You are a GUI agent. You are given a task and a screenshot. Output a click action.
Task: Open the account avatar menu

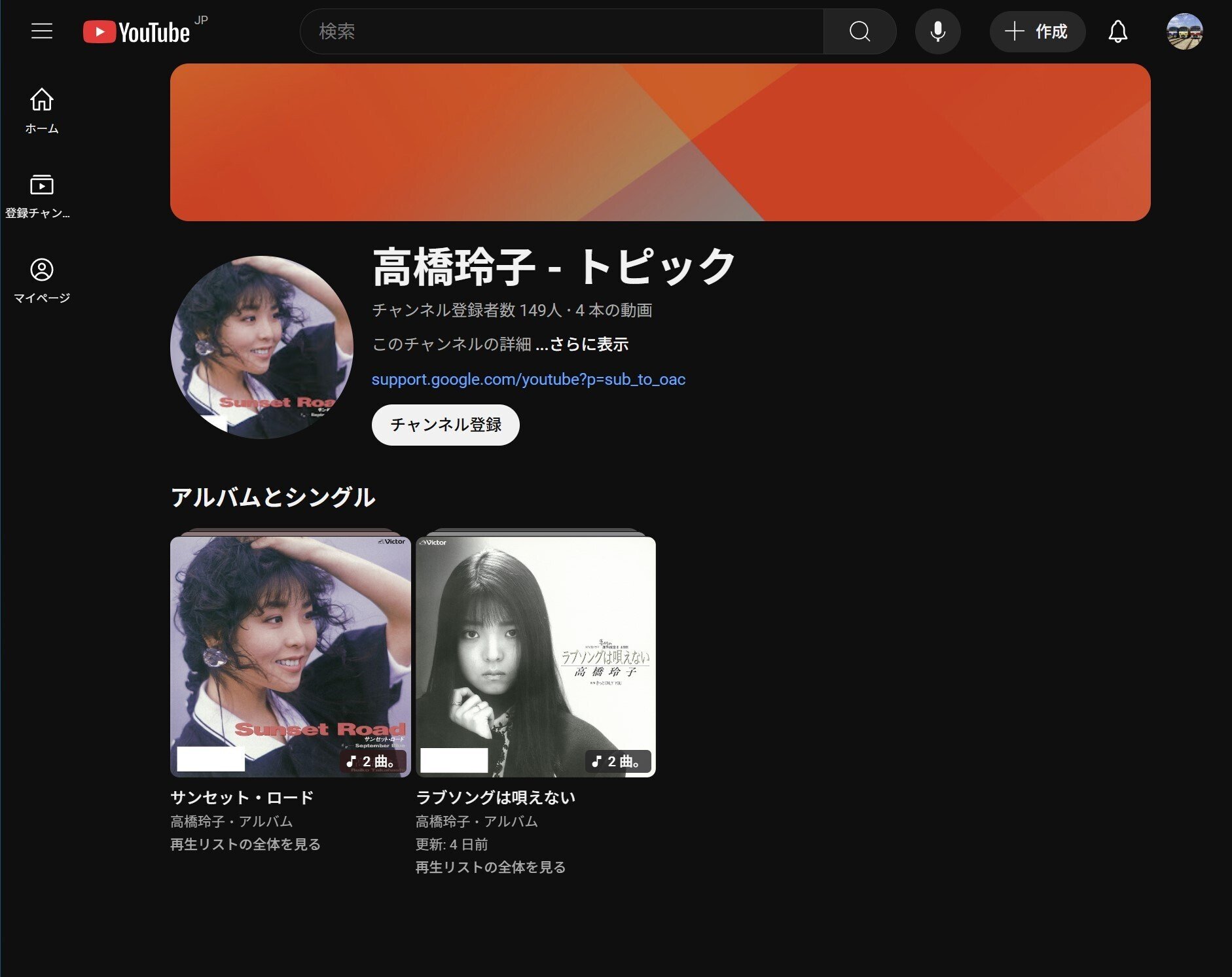(1184, 31)
